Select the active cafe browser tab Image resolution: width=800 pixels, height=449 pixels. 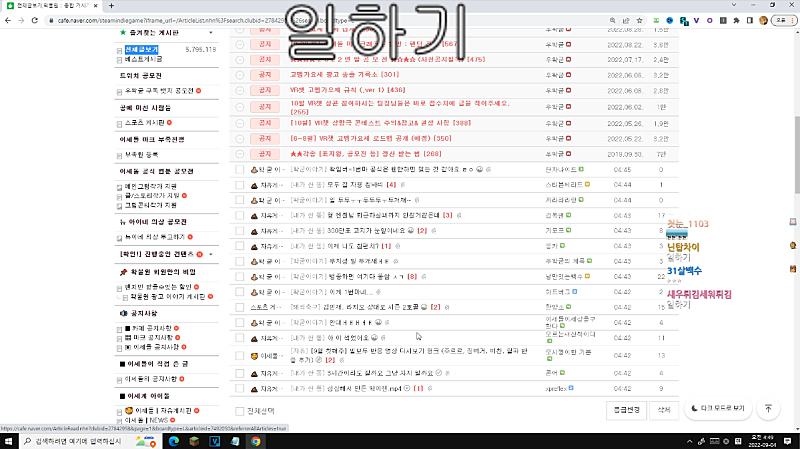(x=51, y=6)
